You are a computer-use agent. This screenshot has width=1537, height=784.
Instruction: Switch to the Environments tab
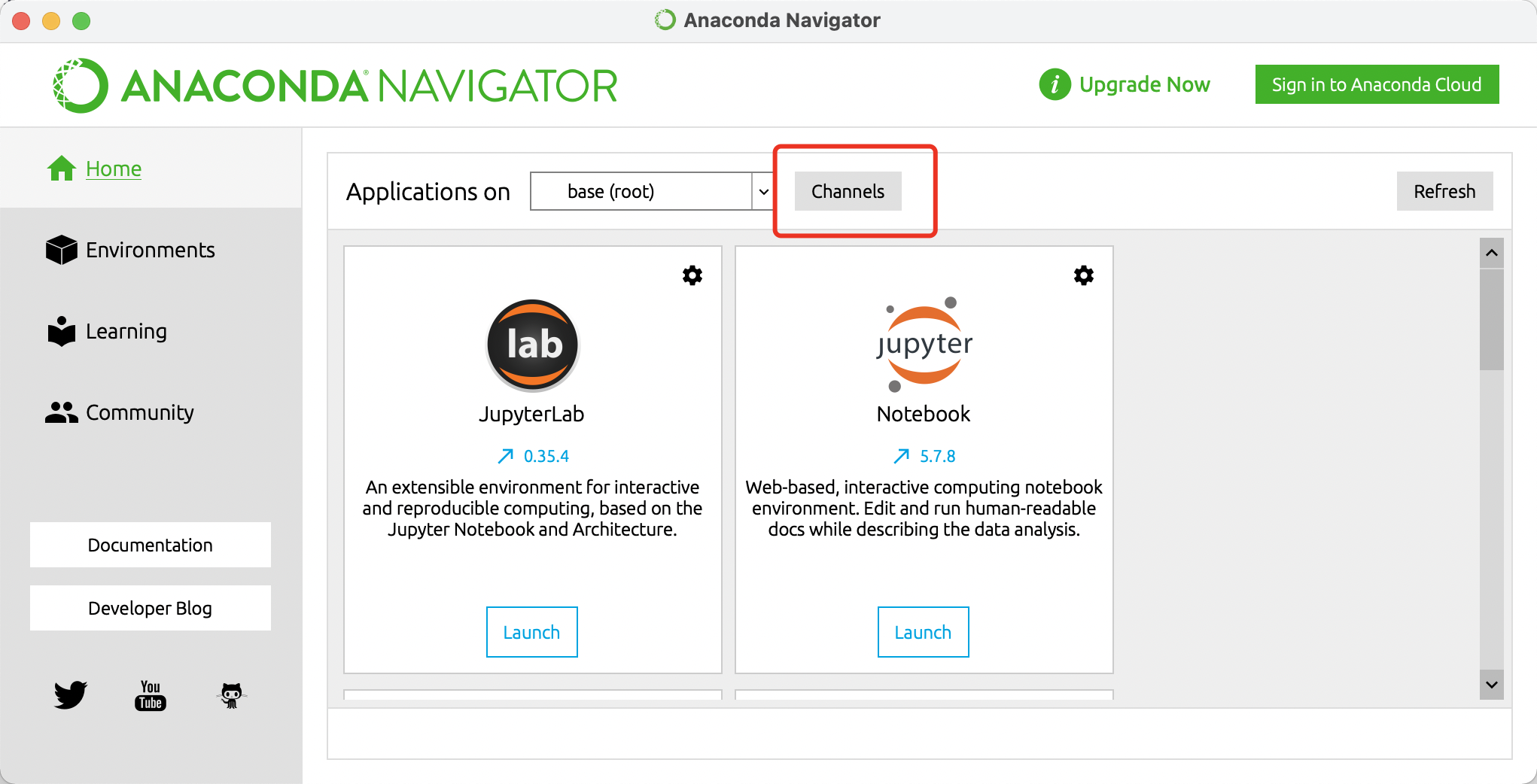[151, 250]
